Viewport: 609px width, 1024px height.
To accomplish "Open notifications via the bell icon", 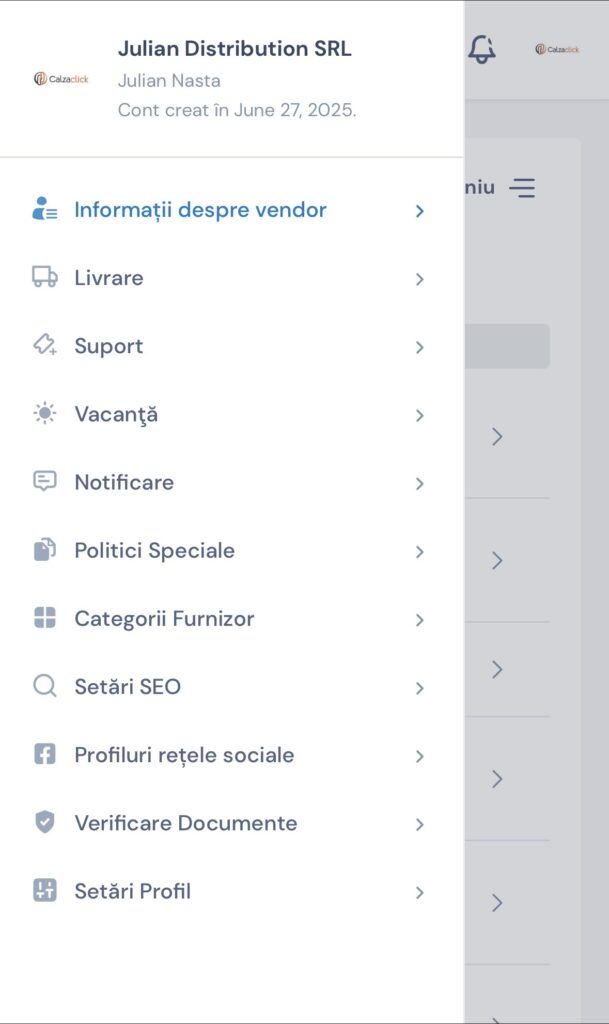I will coord(482,49).
